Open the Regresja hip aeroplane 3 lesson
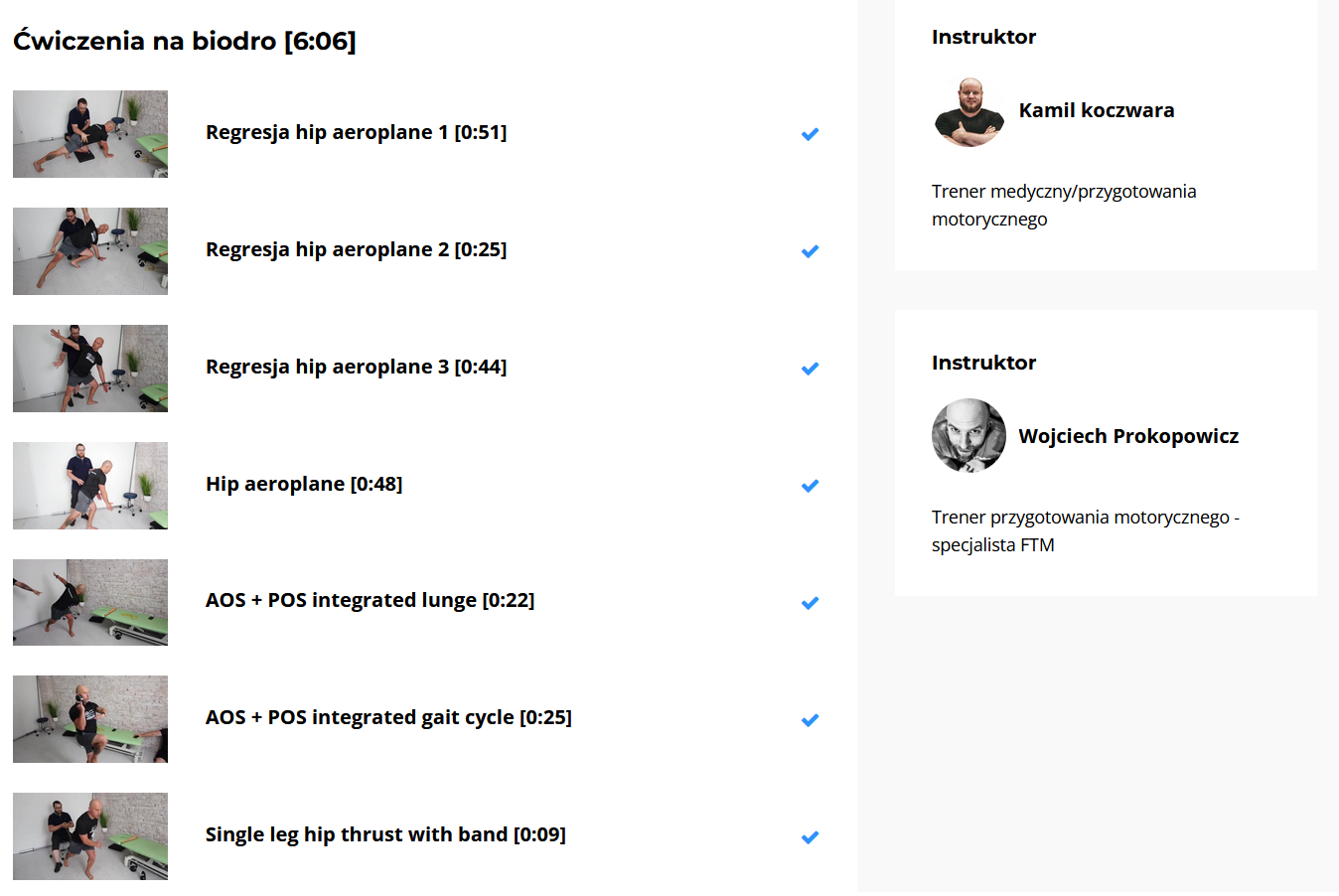The image size is (1339, 896). 356,368
